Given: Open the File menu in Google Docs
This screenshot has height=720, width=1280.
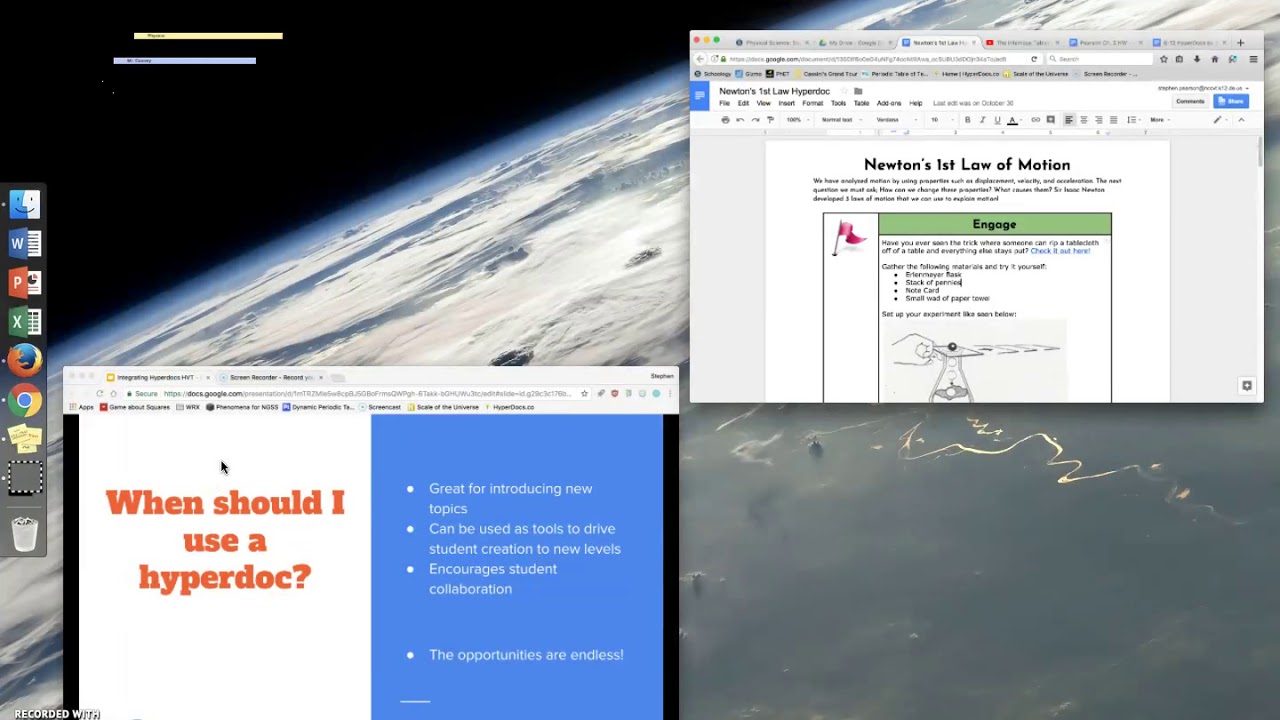Looking at the screenshot, I should 724,103.
